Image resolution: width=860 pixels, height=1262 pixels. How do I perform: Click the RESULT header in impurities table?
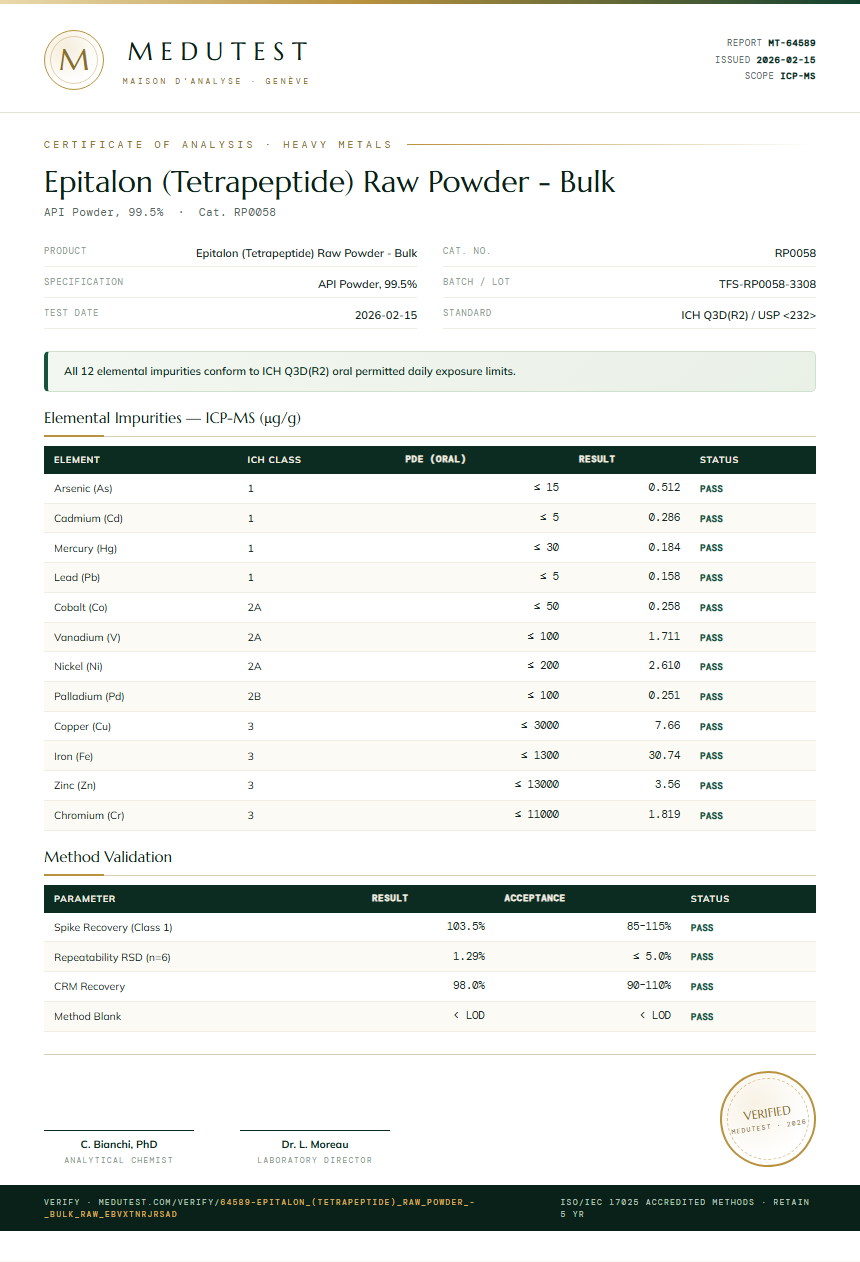coord(597,460)
